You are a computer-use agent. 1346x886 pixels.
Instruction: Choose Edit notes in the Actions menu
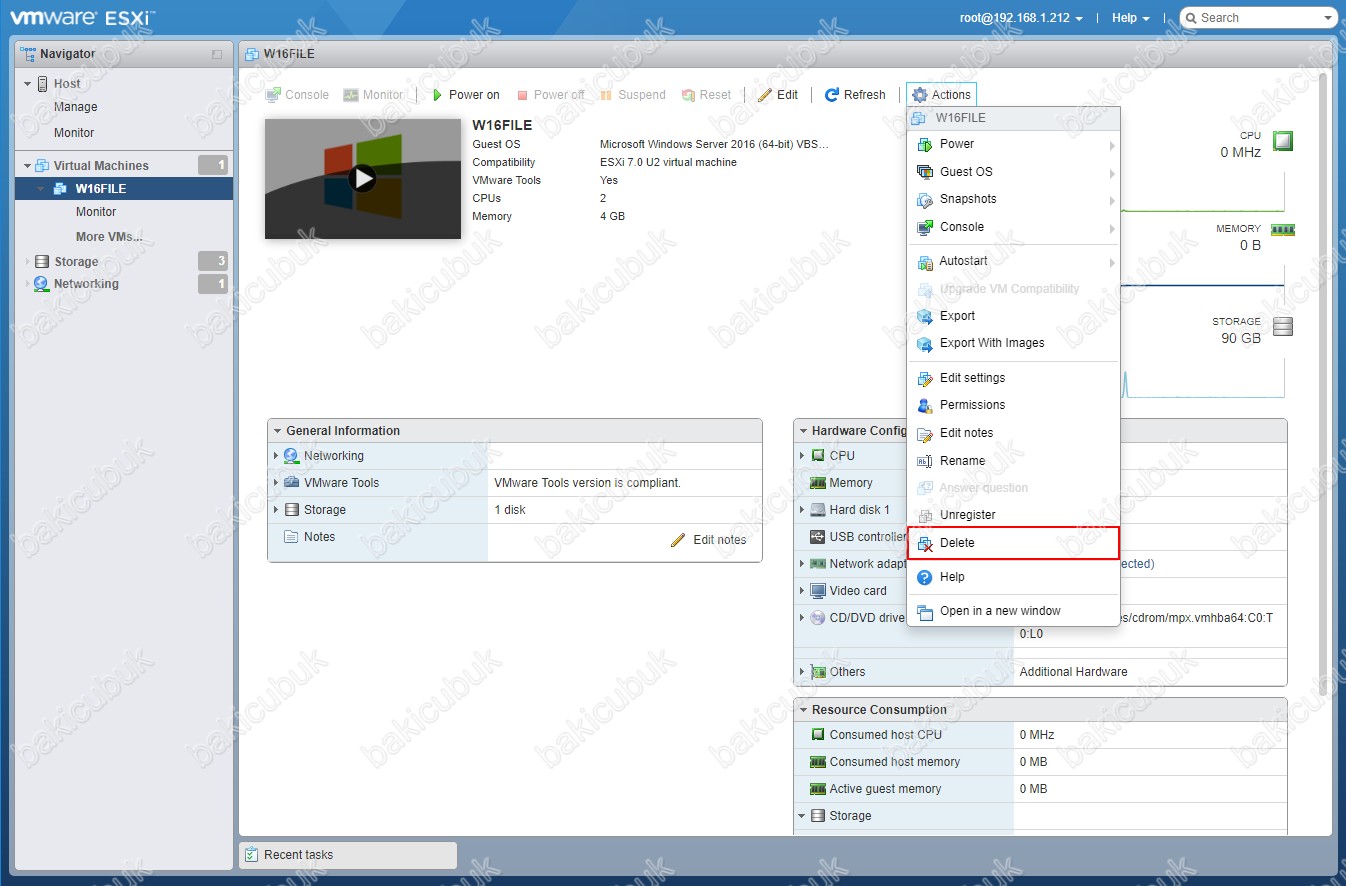point(1013,433)
